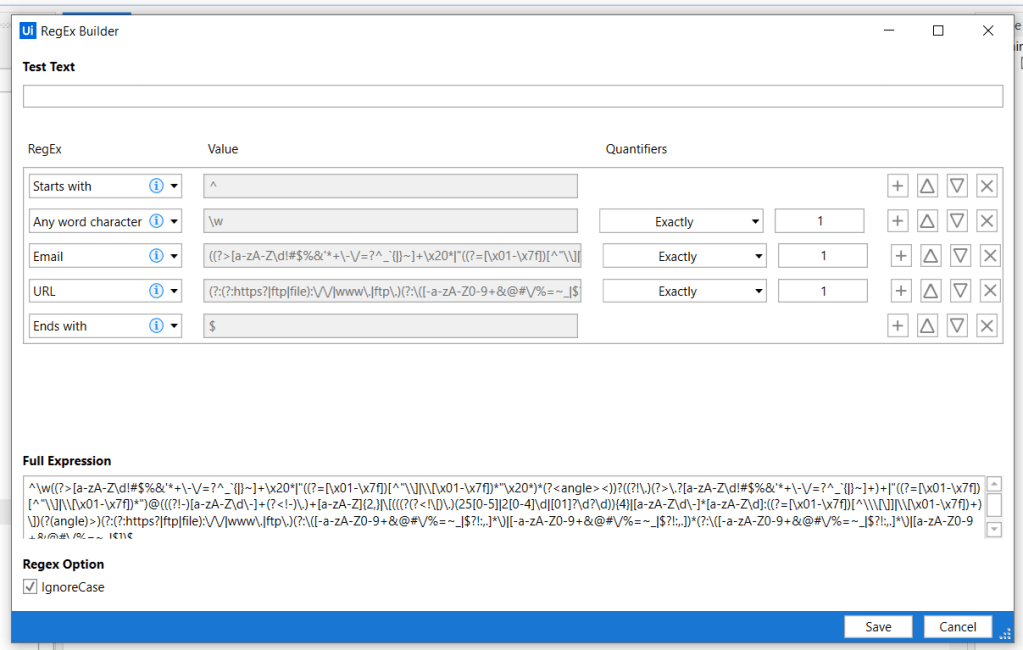Open the Any word character RegEx dropdown
Screen dimensions: 1023x650
[x=174, y=222]
